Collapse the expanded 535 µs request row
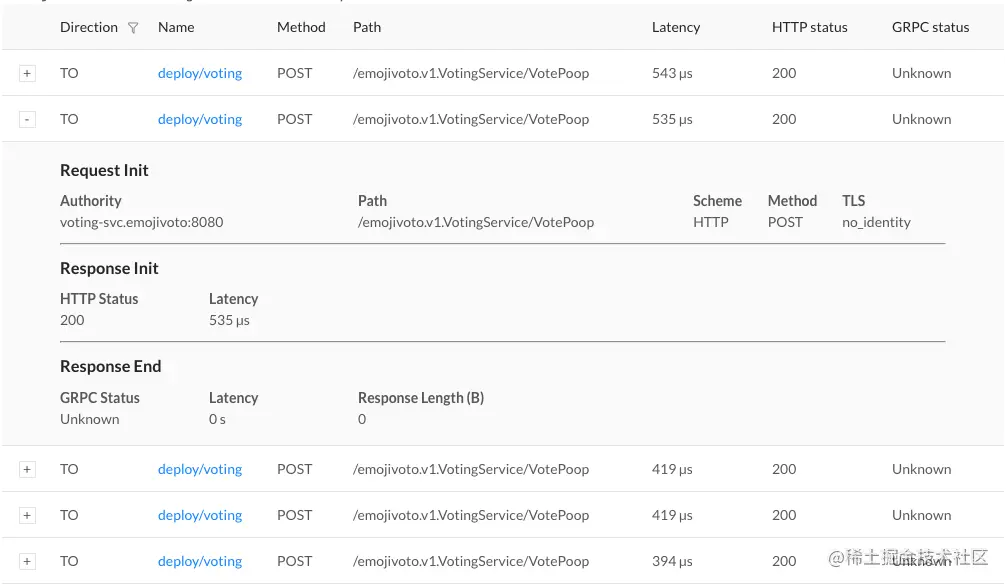The image size is (1007, 586). pyautogui.click(x=27, y=119)
